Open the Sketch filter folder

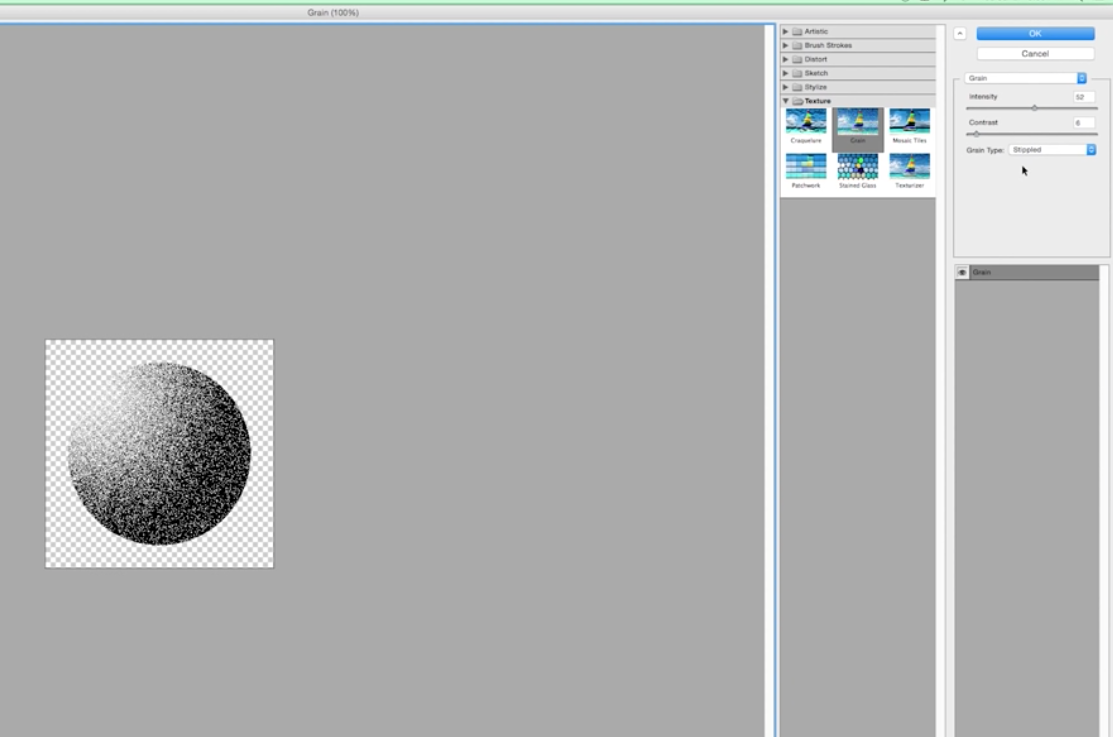point(786,73)
